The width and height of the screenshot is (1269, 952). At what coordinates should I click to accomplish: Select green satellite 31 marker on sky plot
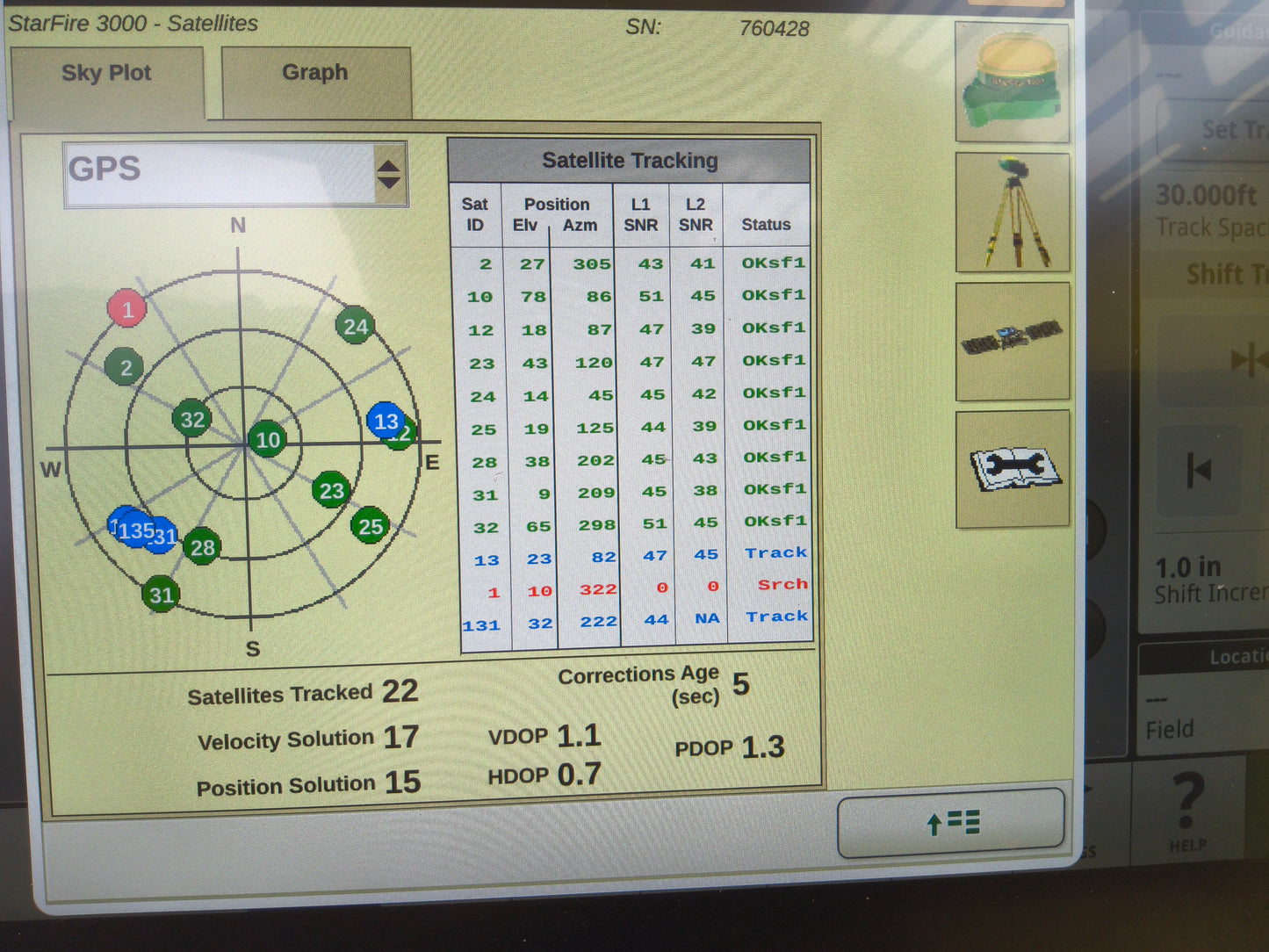[x=161, y=595]
